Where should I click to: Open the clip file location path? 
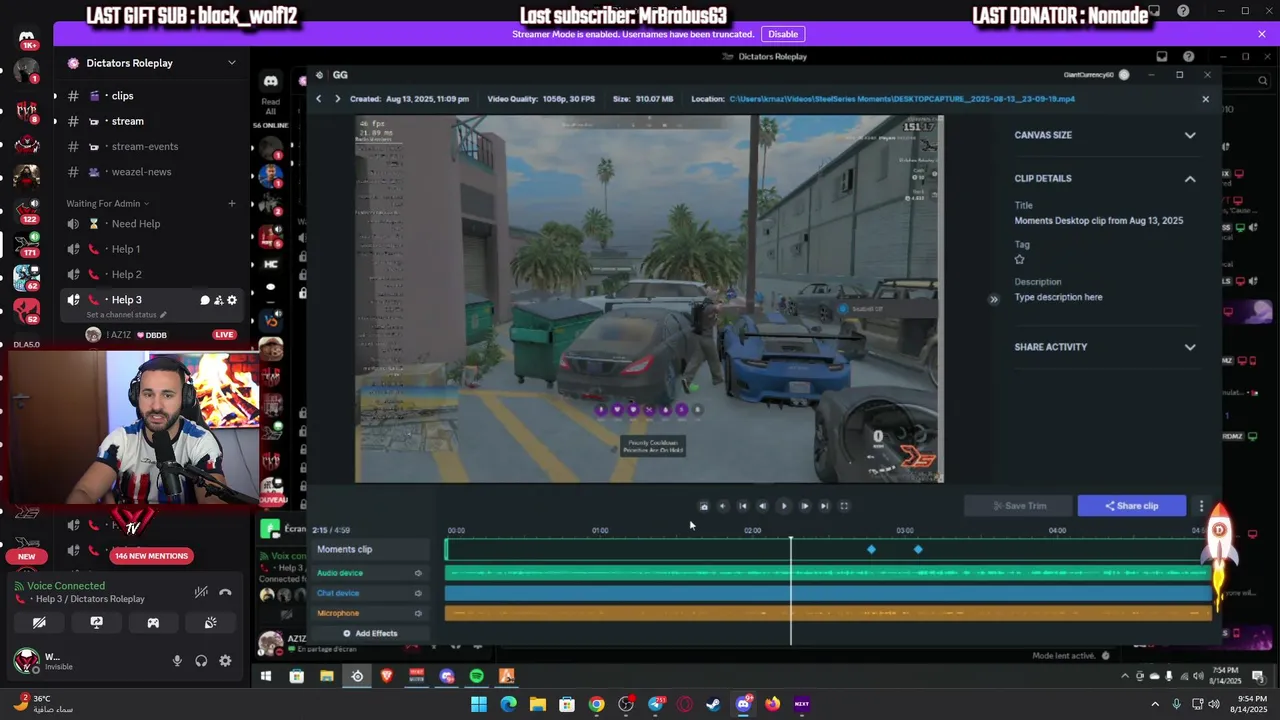coord(903,99)
